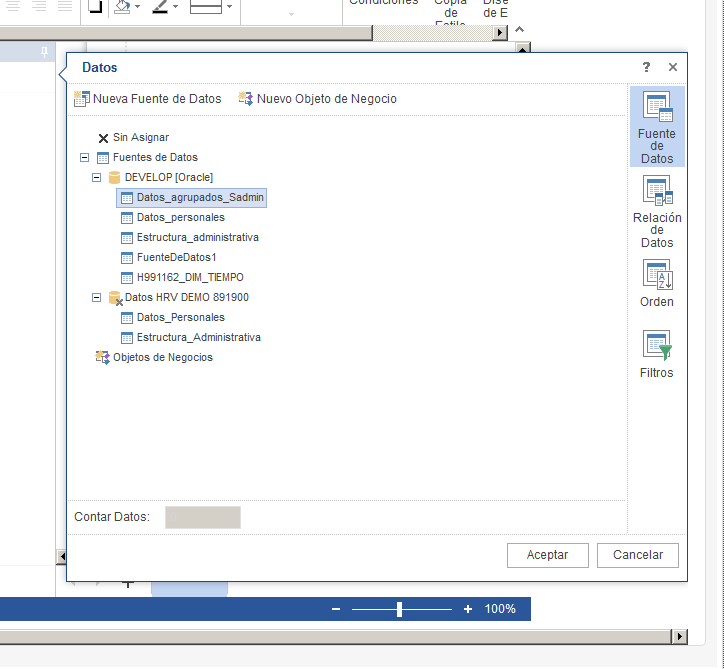Select FuenteDeDatos1 data source
The height and width of the screenshot is (669, 724).
coord(169,257)
